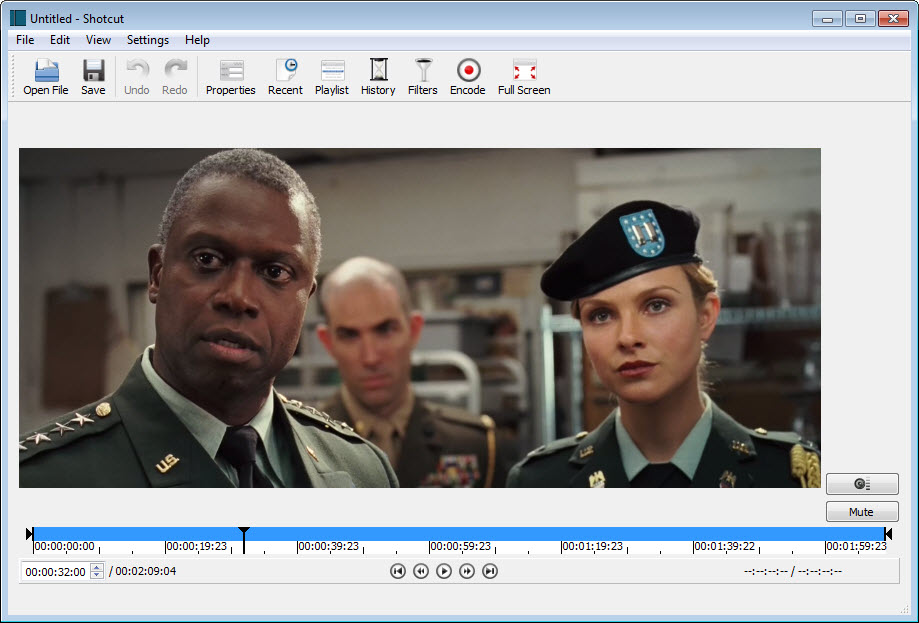Viewport: 919px width, 623px height.
Task: Click the in/out time display --:--:--:--
Action: click(x=793, y=571)
